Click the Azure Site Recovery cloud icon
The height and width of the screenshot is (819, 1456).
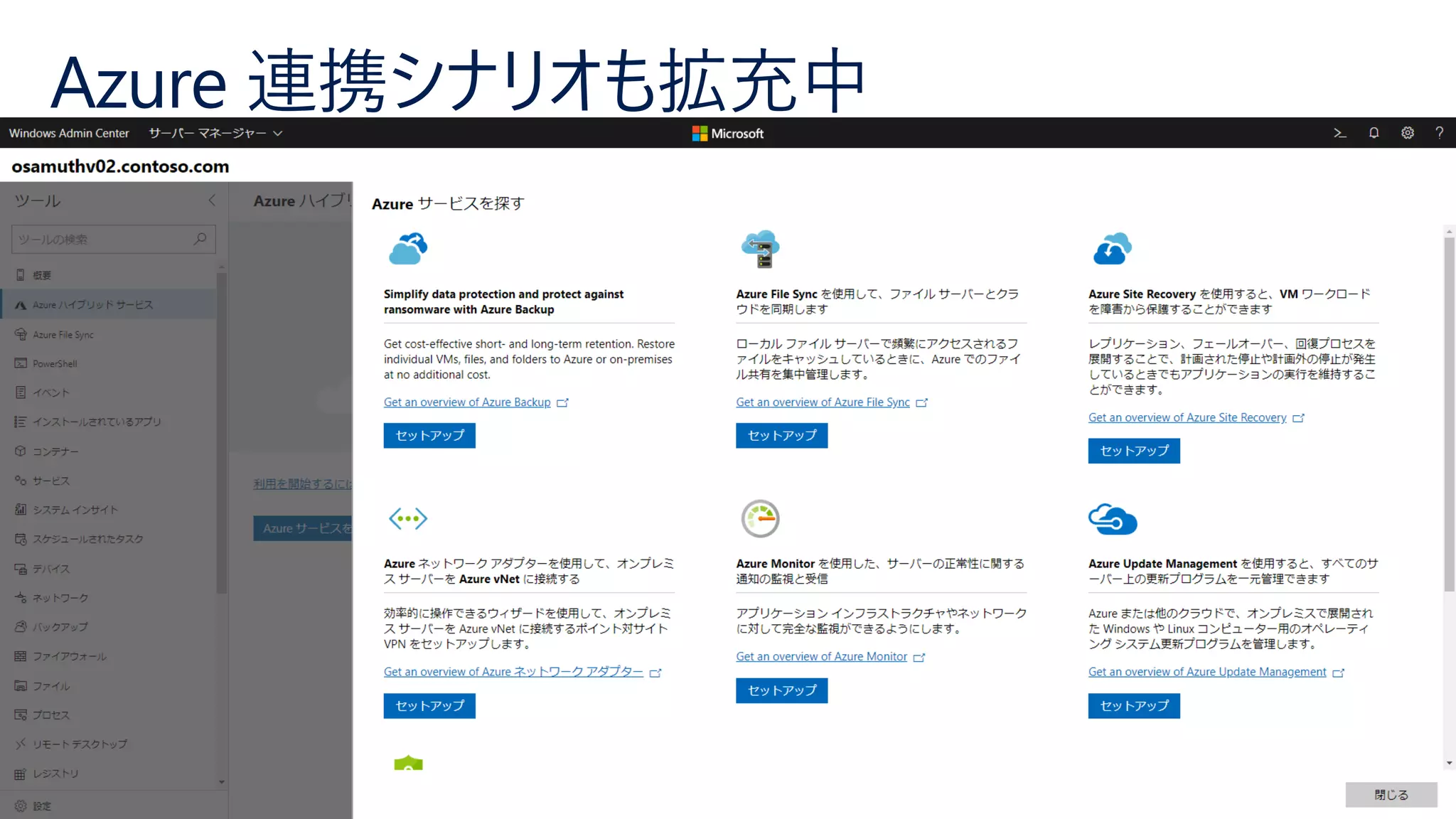click(x=1112, y=249)
